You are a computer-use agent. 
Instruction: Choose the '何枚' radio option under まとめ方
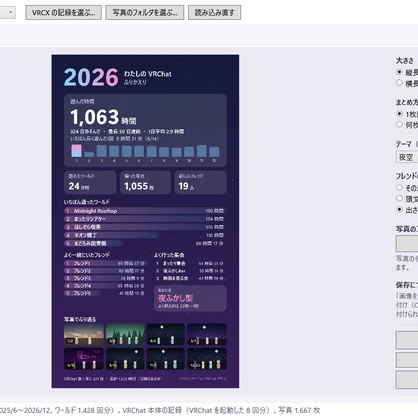point(399,124)
